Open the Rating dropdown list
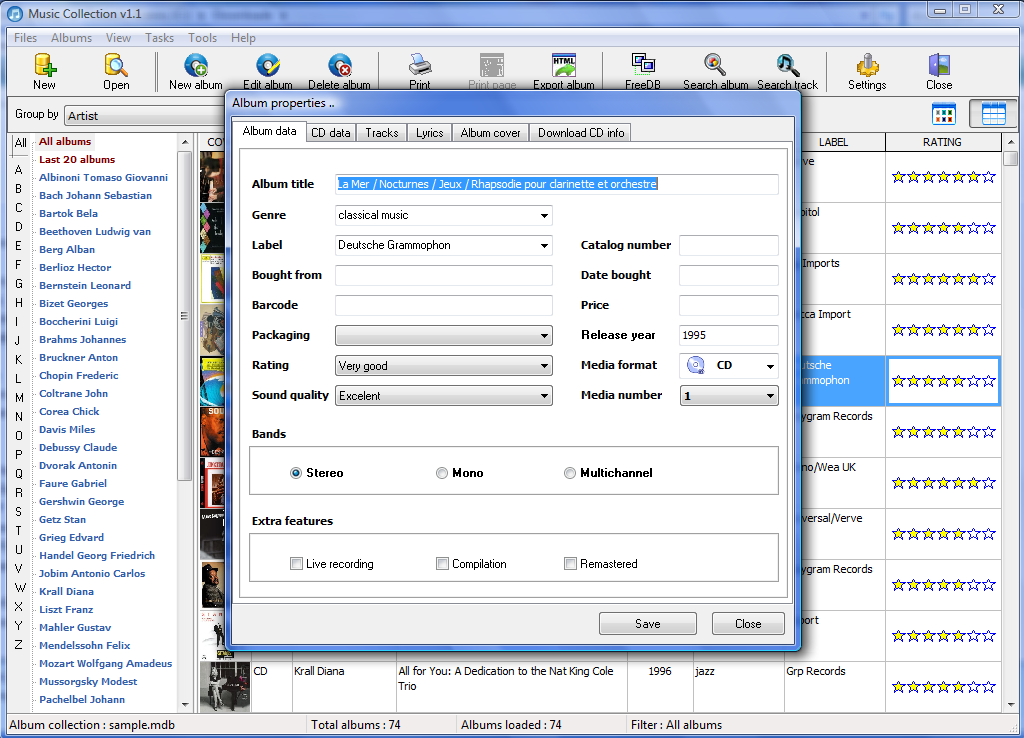 pyautogui.click(x=544, y=366)
